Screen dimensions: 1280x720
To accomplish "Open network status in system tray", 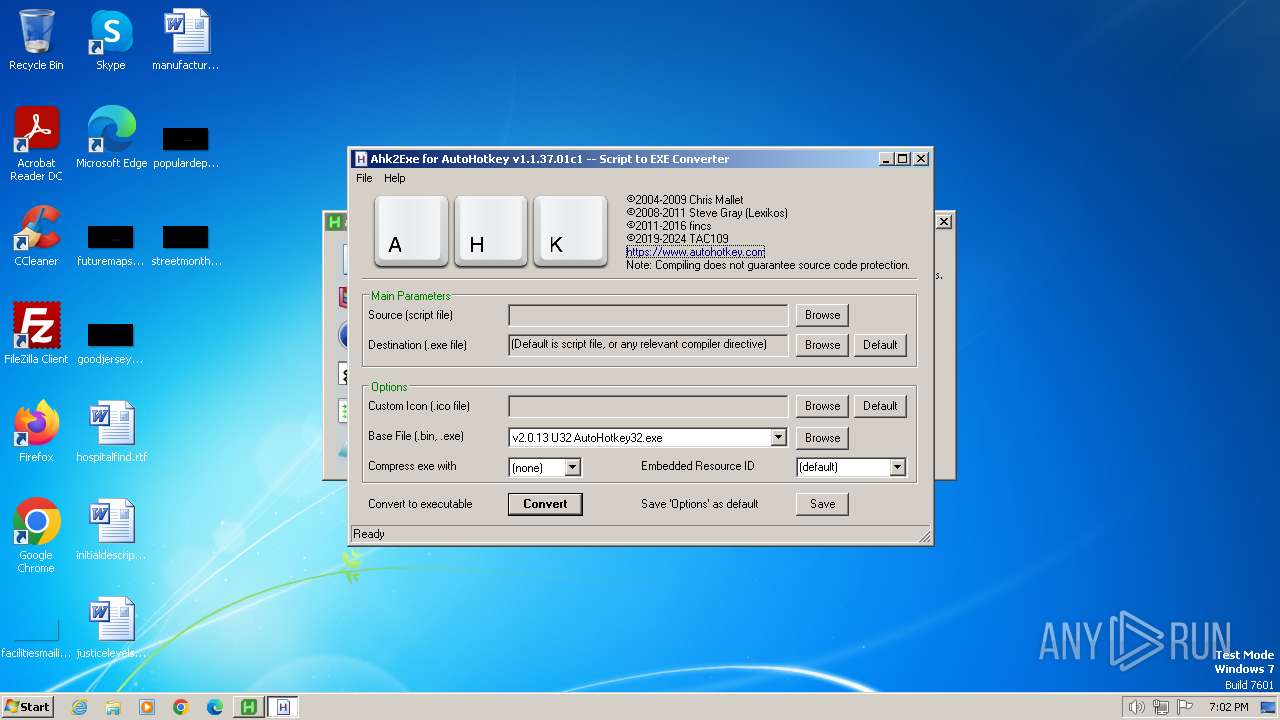I will tap(1162, 707).
